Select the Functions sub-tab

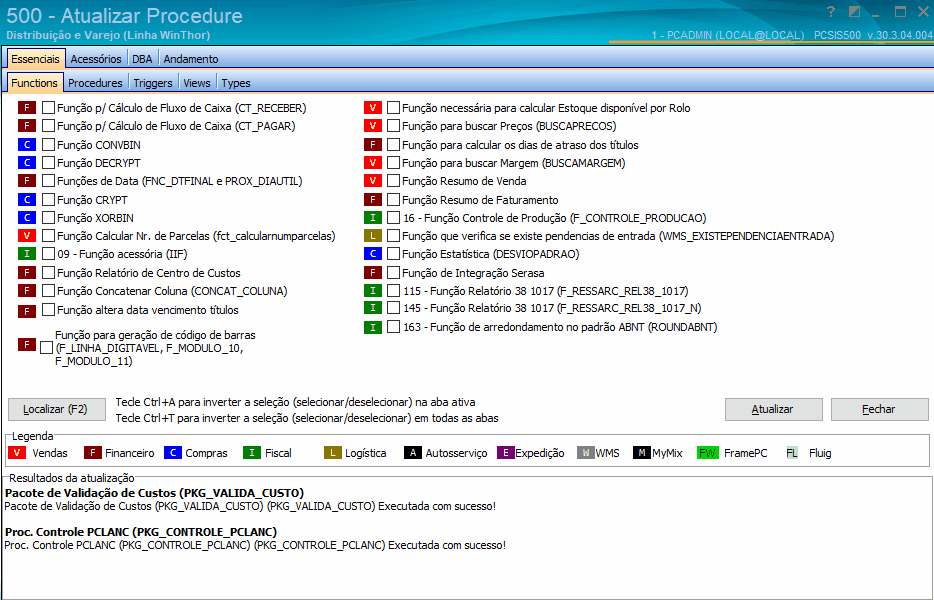[35, 83]
